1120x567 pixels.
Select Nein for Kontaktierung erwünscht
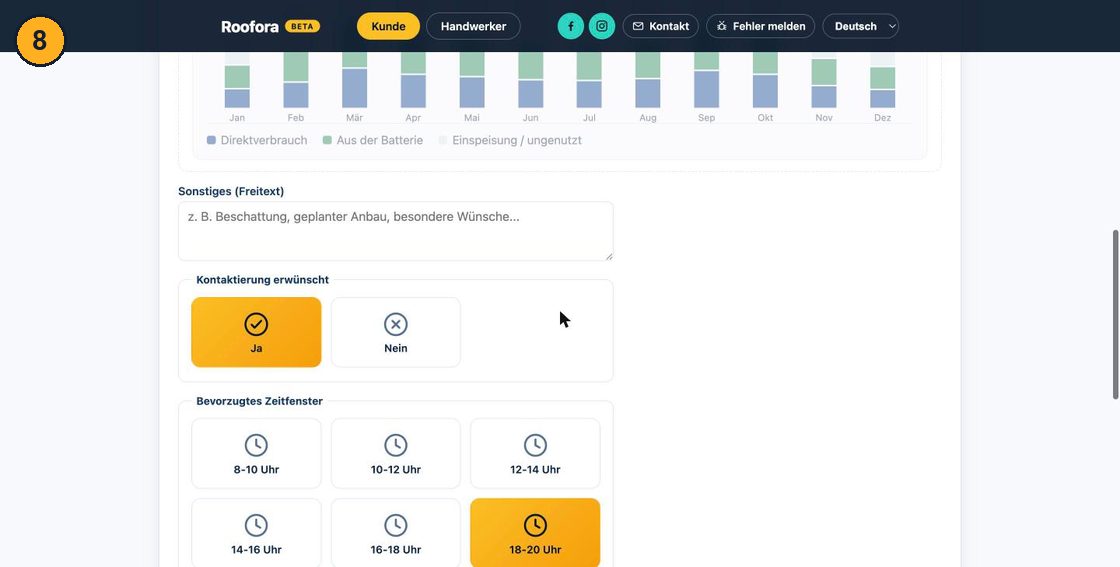pos(396,332)
